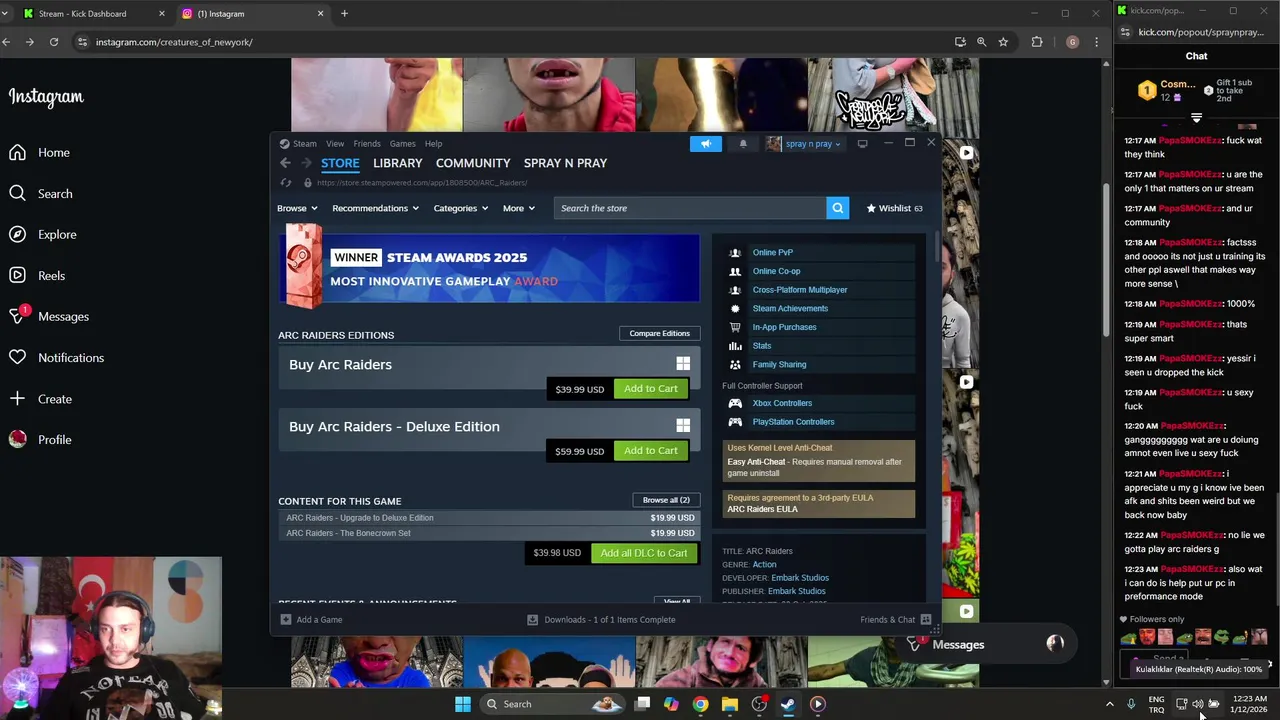Open Instagram Reels icon in sidebar

pos(18,276)
